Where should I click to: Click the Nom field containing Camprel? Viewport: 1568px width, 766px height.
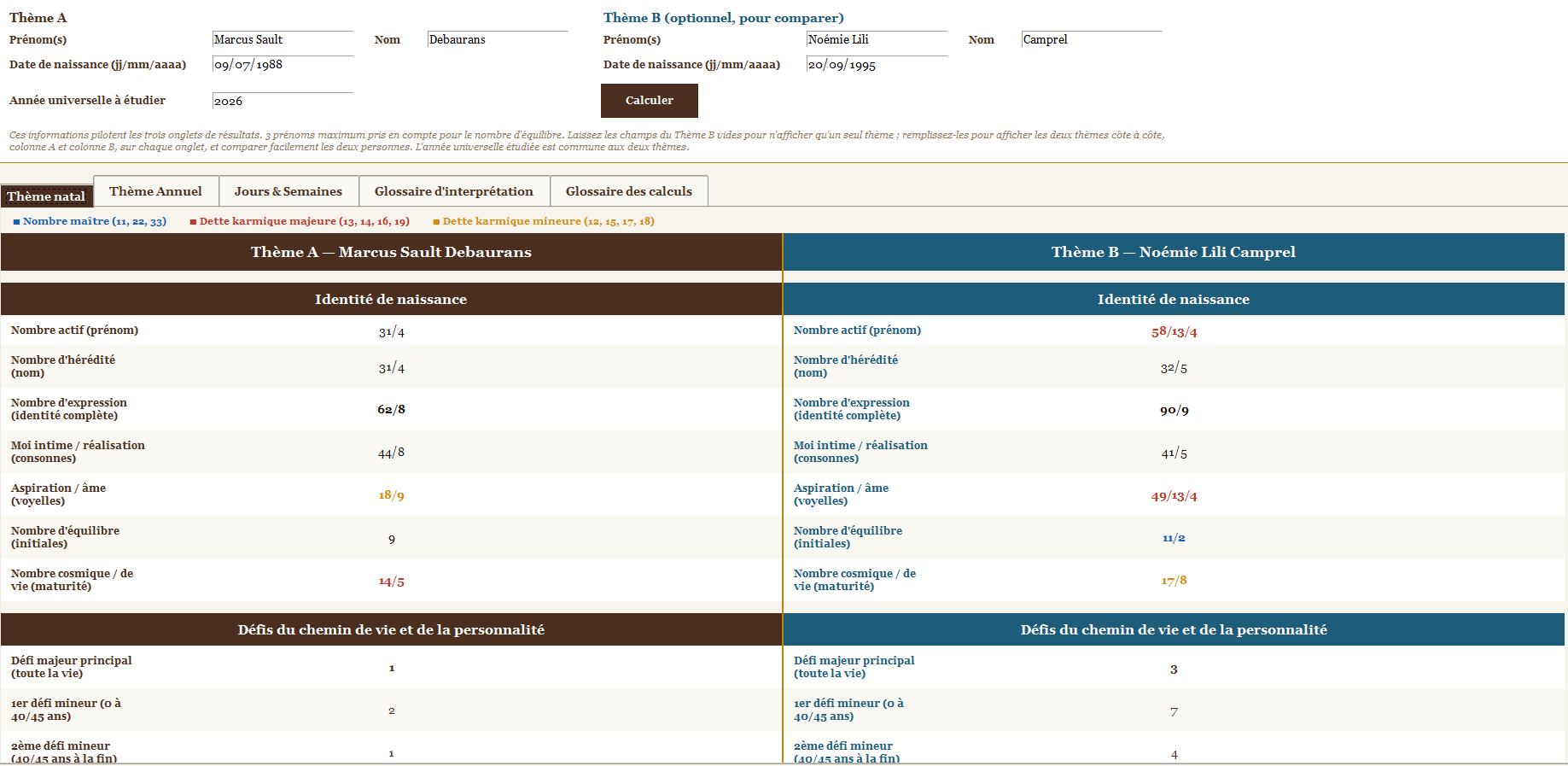pyautogui.click(x=1092, y=39)
